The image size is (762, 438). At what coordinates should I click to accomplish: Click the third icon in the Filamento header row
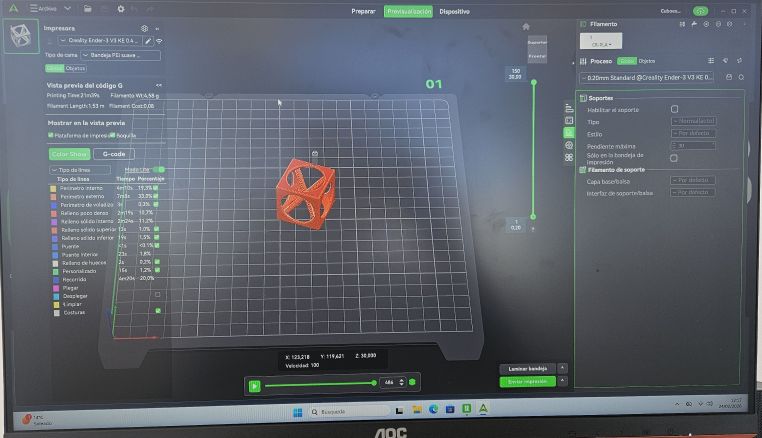(706, 24)
